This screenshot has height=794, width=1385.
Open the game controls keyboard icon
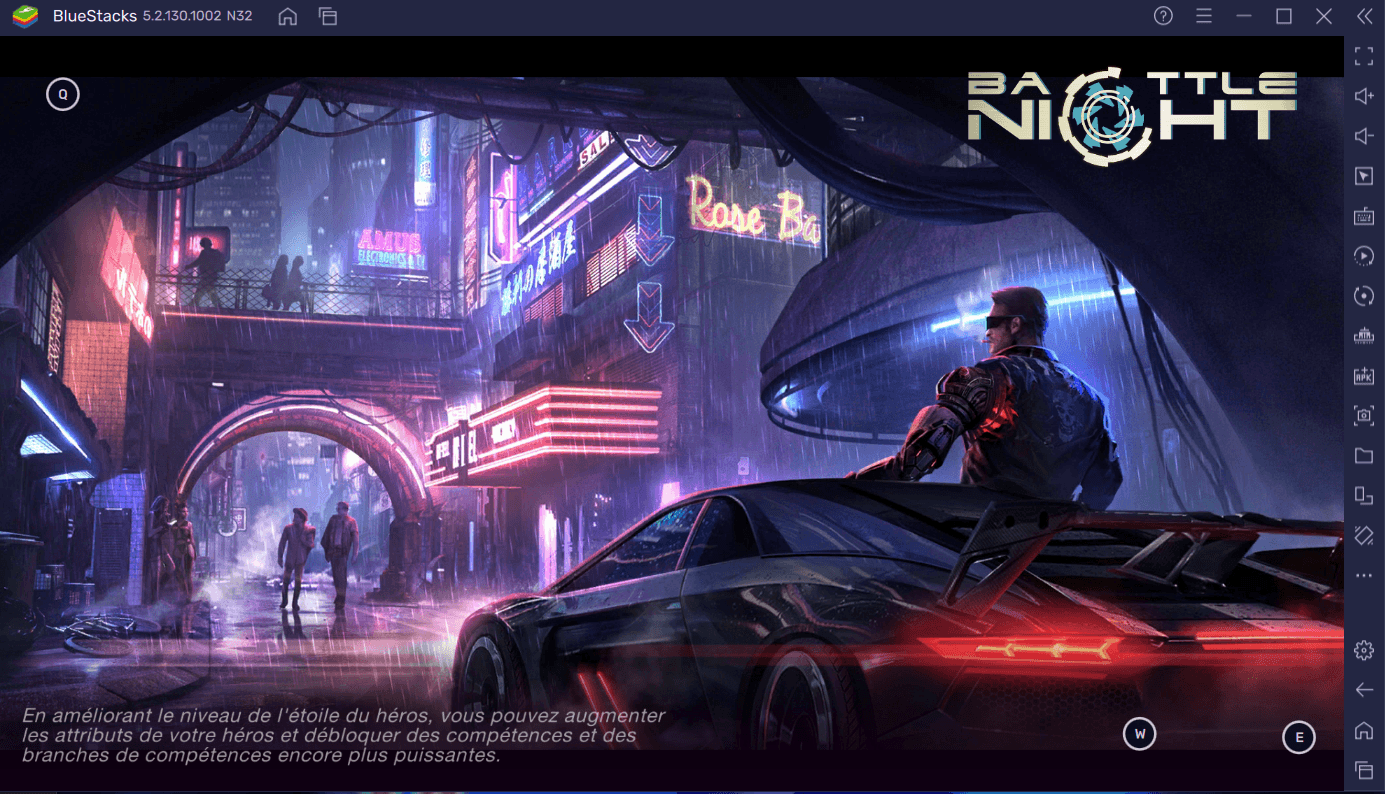coord(1364,216)
